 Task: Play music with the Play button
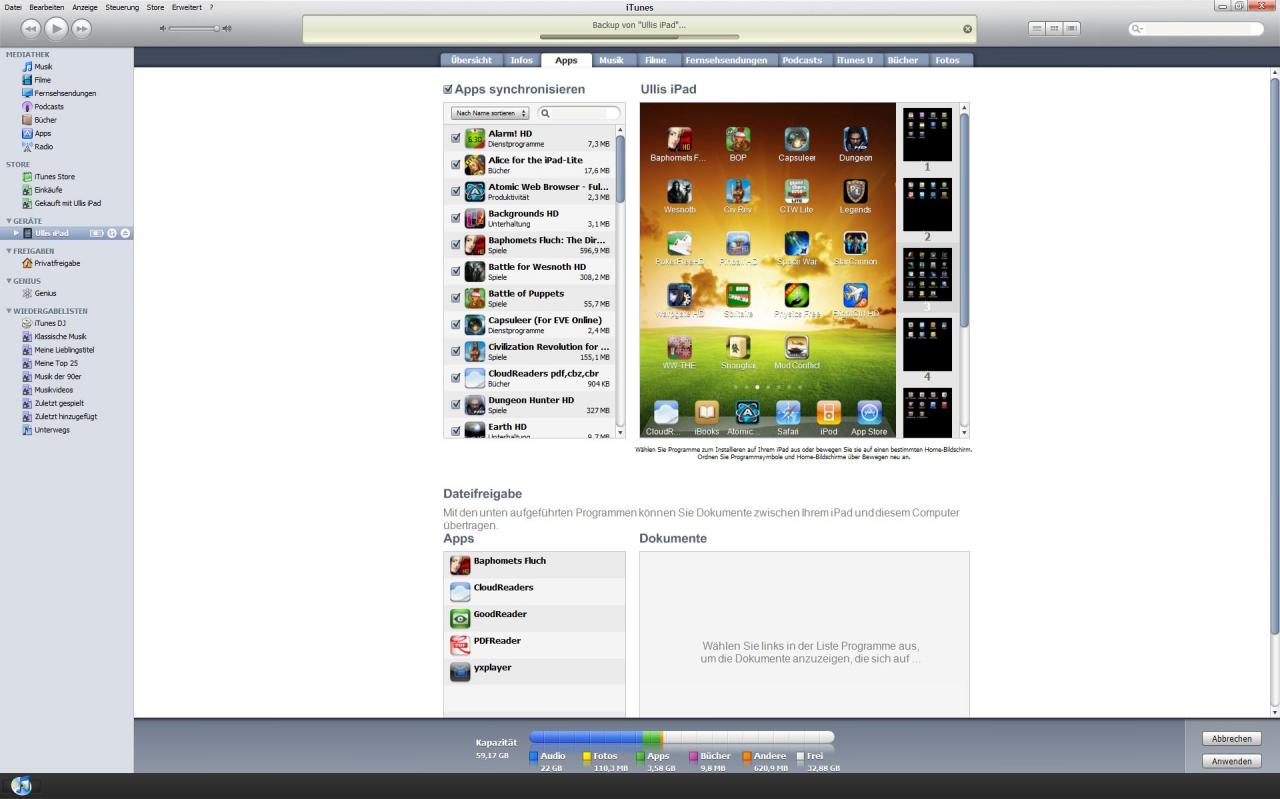click(56, 29)
